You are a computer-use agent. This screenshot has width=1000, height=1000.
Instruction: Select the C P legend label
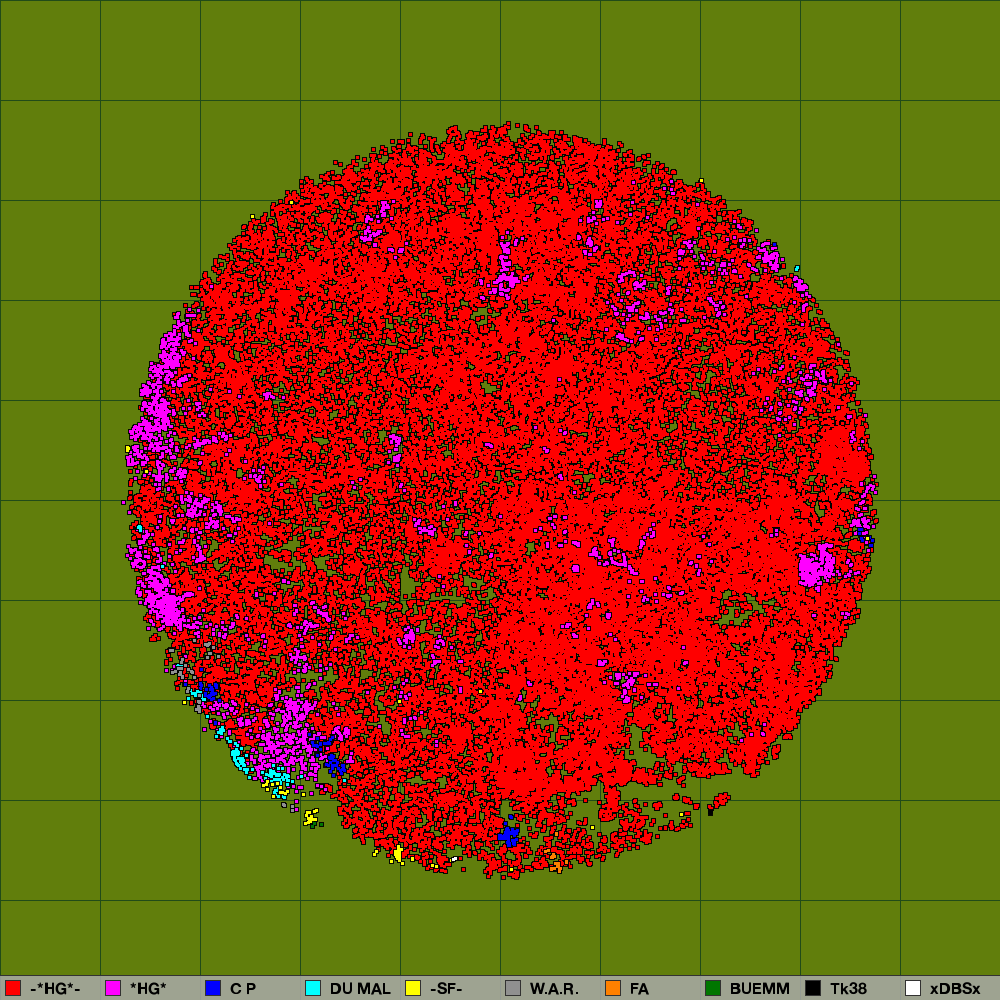(x=243, y=989)
